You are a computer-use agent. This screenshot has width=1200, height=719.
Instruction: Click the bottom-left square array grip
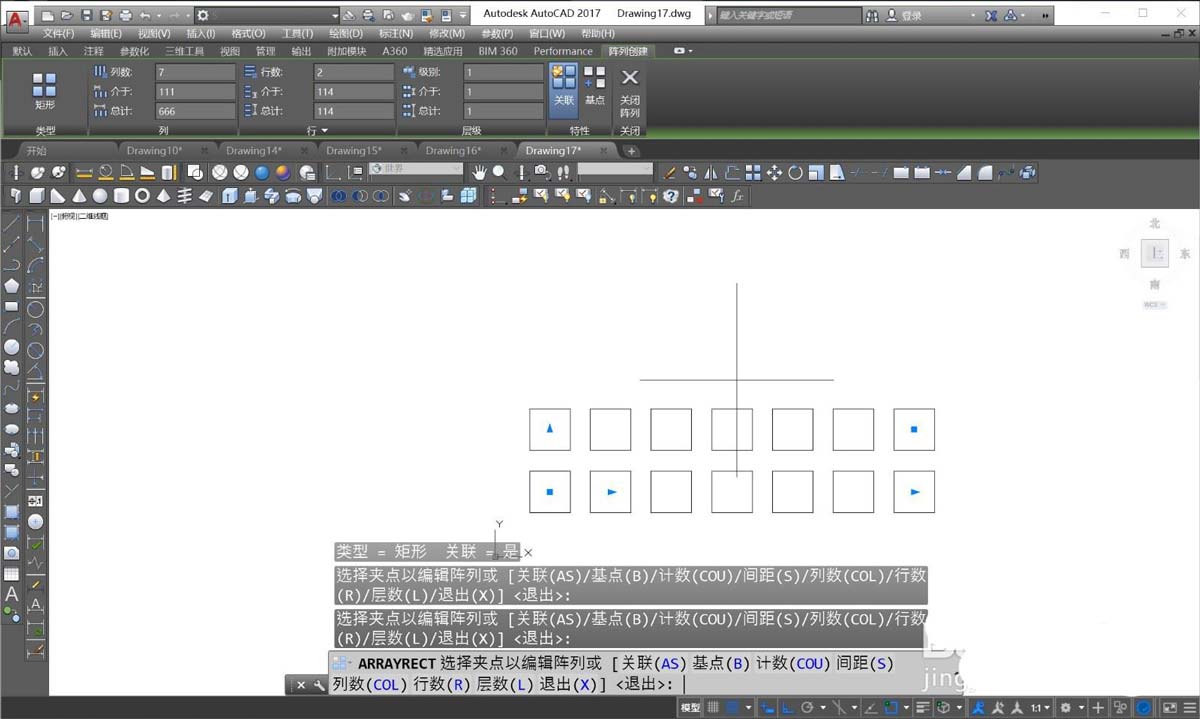click(550, 492)
